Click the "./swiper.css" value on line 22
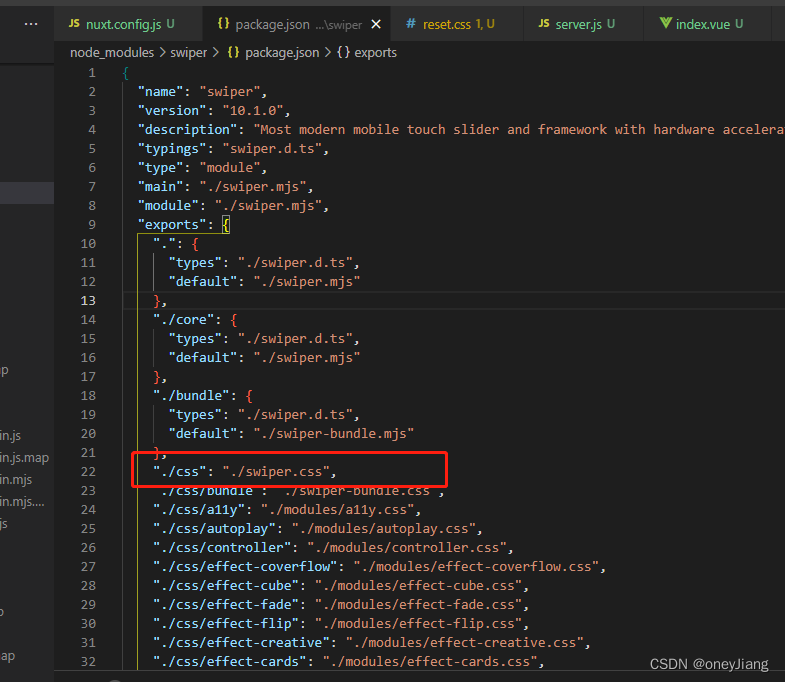Viewport: 785px width, 682px height. point(276,472)
